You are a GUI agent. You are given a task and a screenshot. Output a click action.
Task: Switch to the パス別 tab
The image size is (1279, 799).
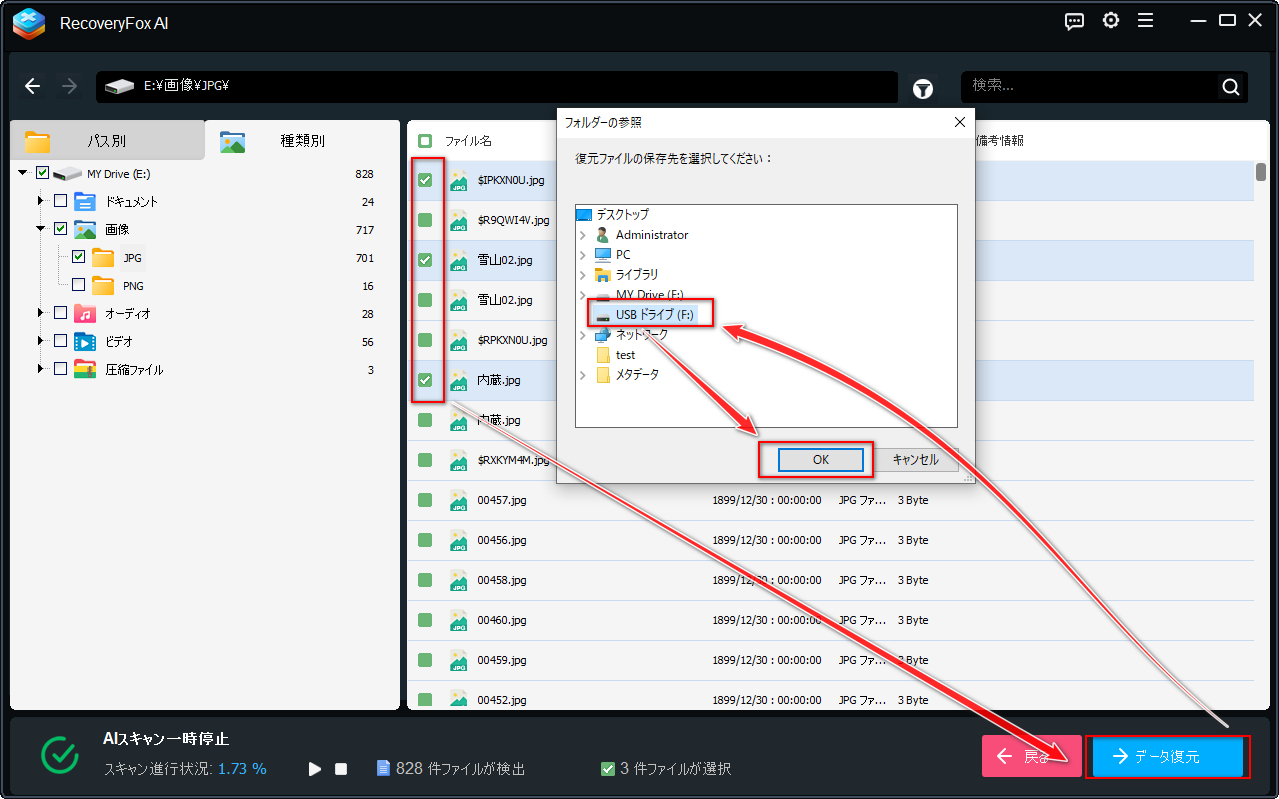(x=106, y=141)
